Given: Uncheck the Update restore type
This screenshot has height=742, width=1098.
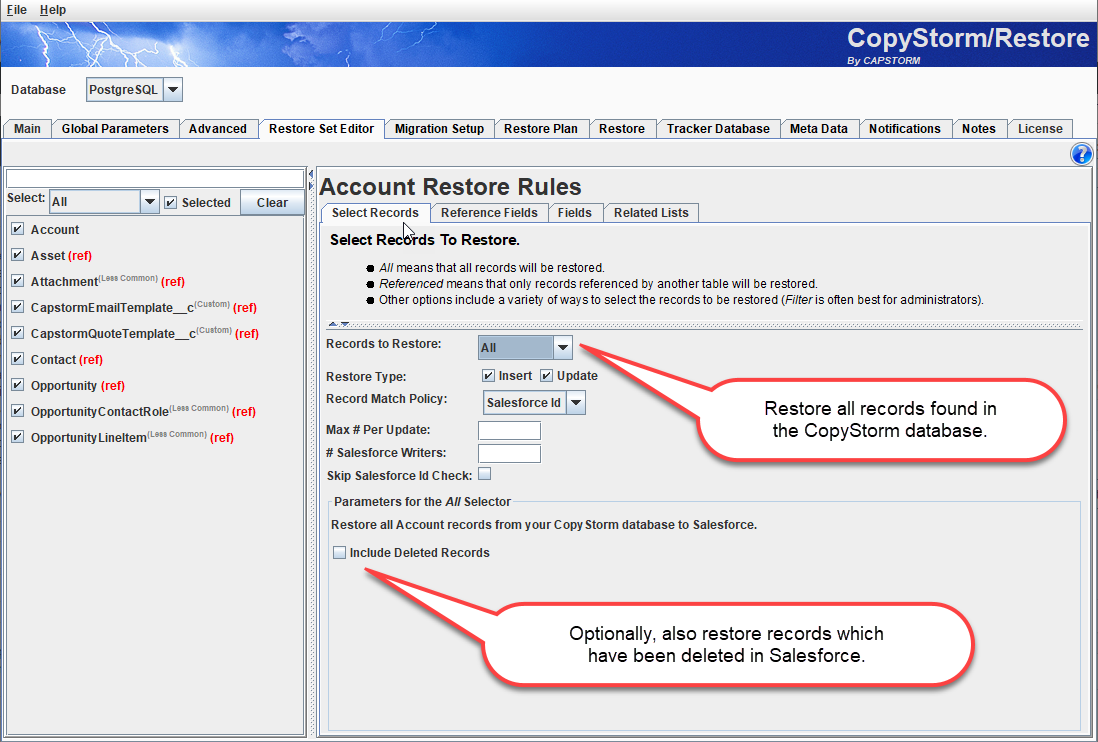Looking at the screenshot, I should point(546,376).
